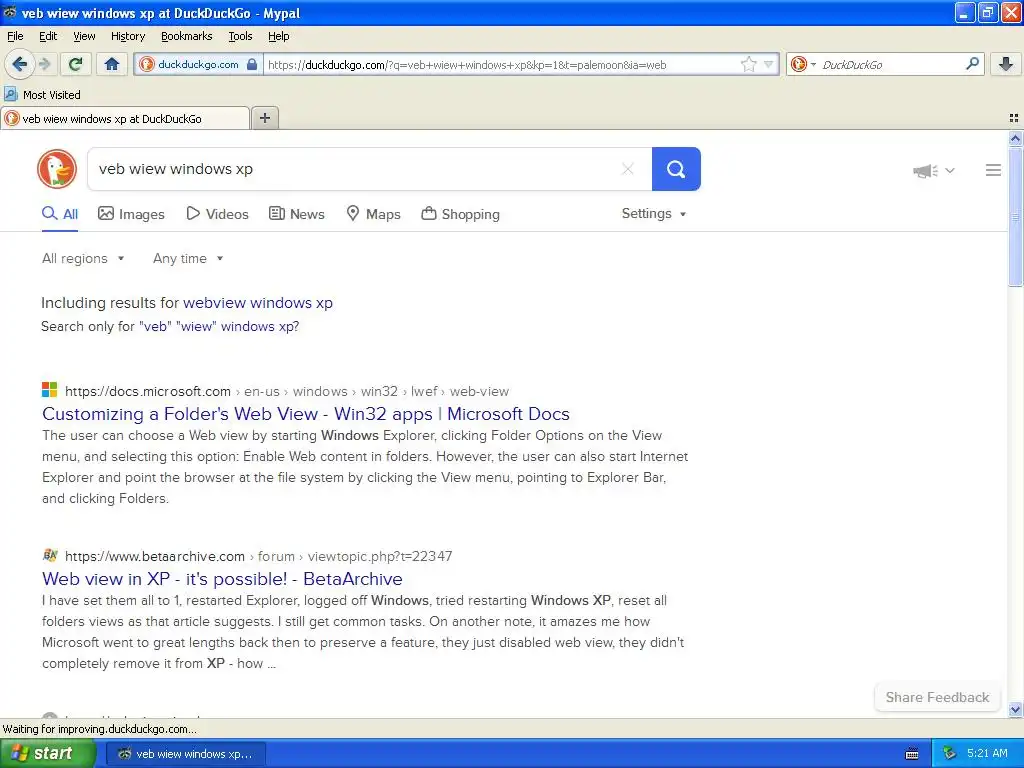Click the Share Feedback button
The height and width of the screenshot is (768, 1024).
point(937,697)
